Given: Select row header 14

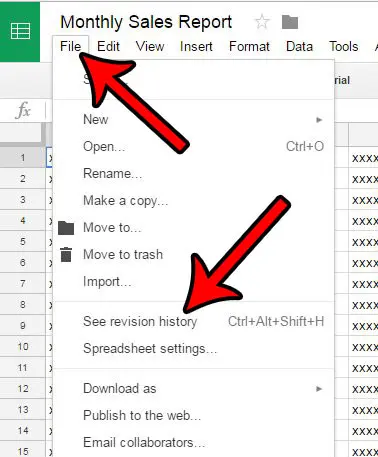Looking at the screenshot, I should click(23, 431).
